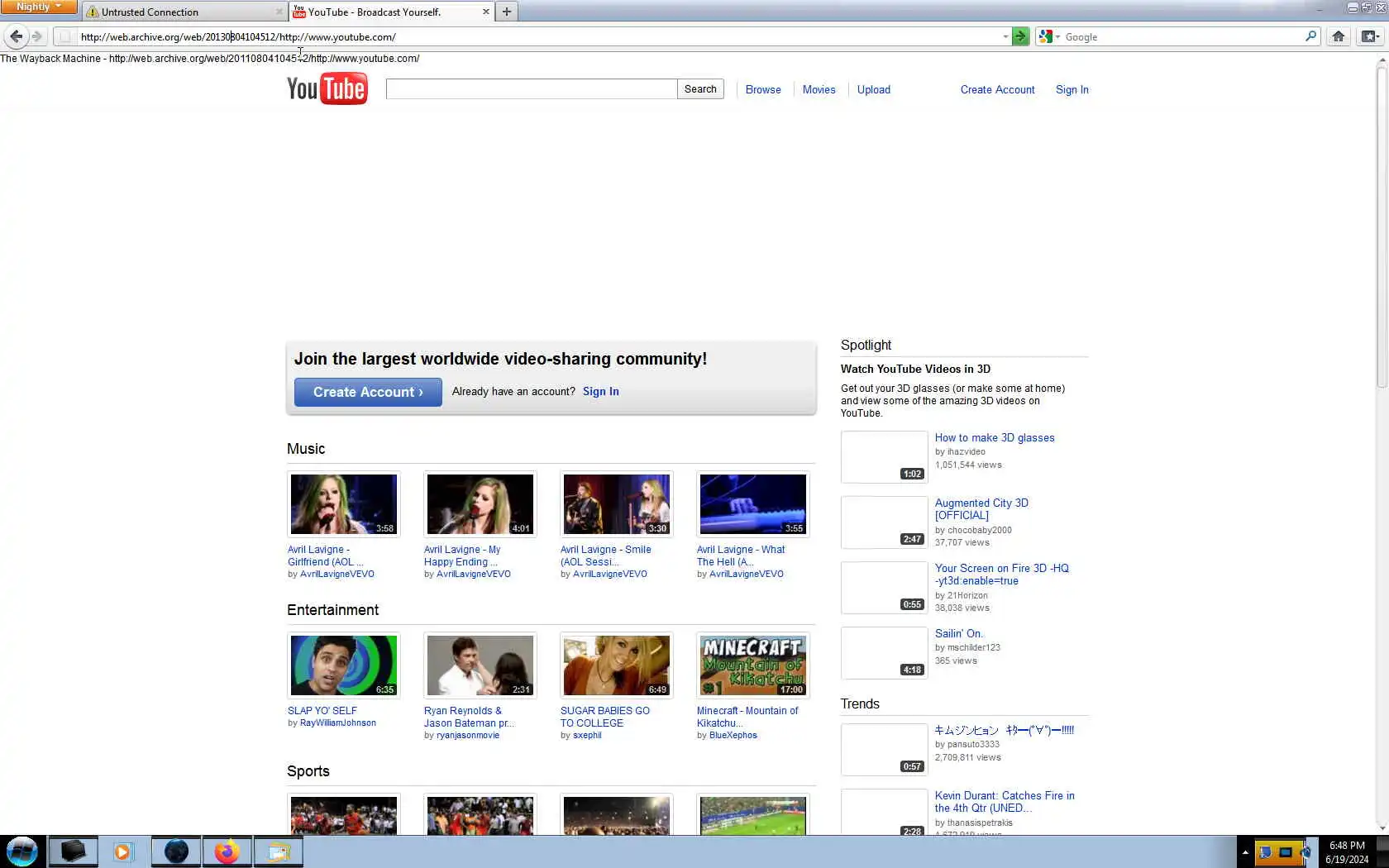Open the Bookmarks menu button
Screen dimensions: 1389x868
point(1370,36)
